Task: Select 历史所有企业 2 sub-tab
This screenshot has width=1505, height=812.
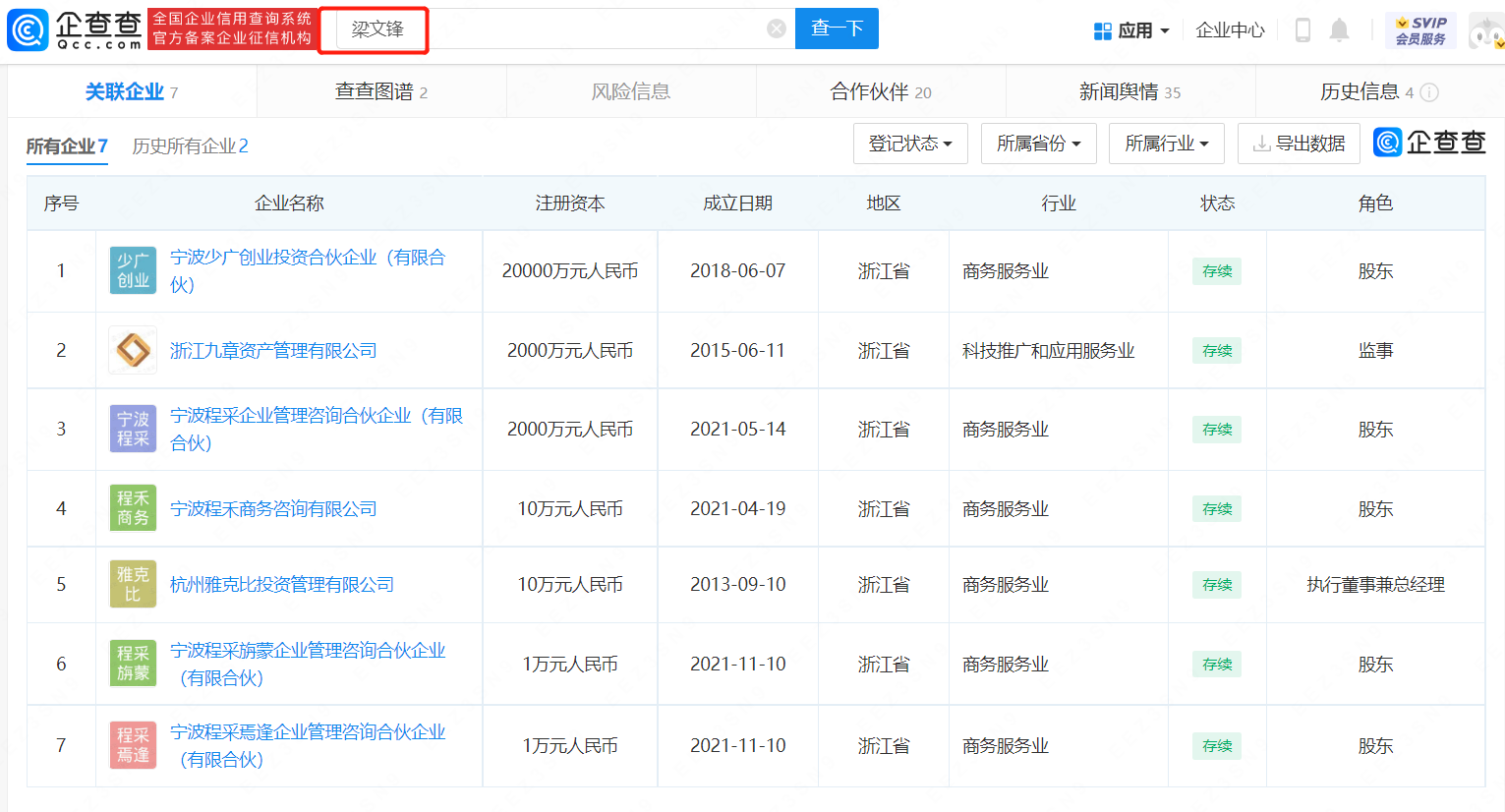Action: click(x=190, y=146)
